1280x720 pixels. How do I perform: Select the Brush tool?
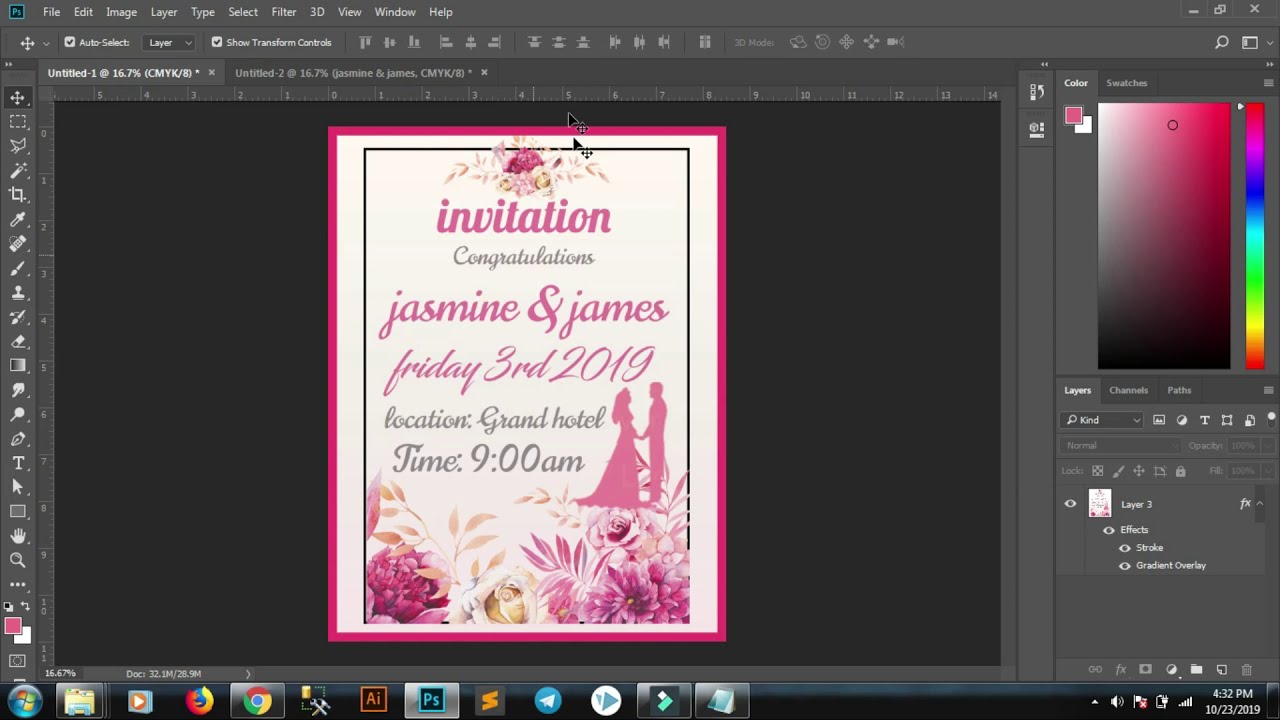(x=18, y=268)
